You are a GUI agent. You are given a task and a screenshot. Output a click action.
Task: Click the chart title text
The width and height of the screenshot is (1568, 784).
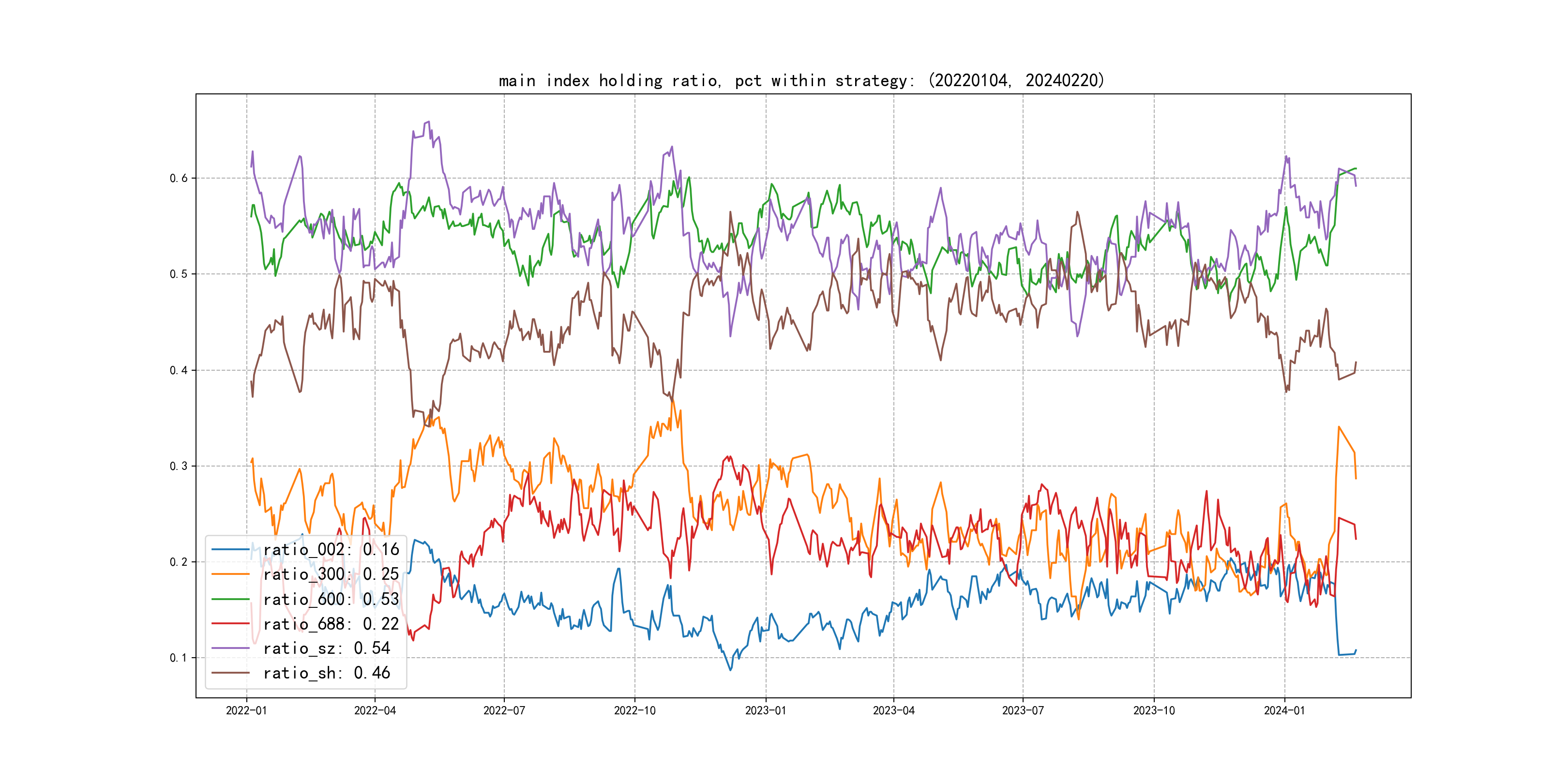coord(801,80)
